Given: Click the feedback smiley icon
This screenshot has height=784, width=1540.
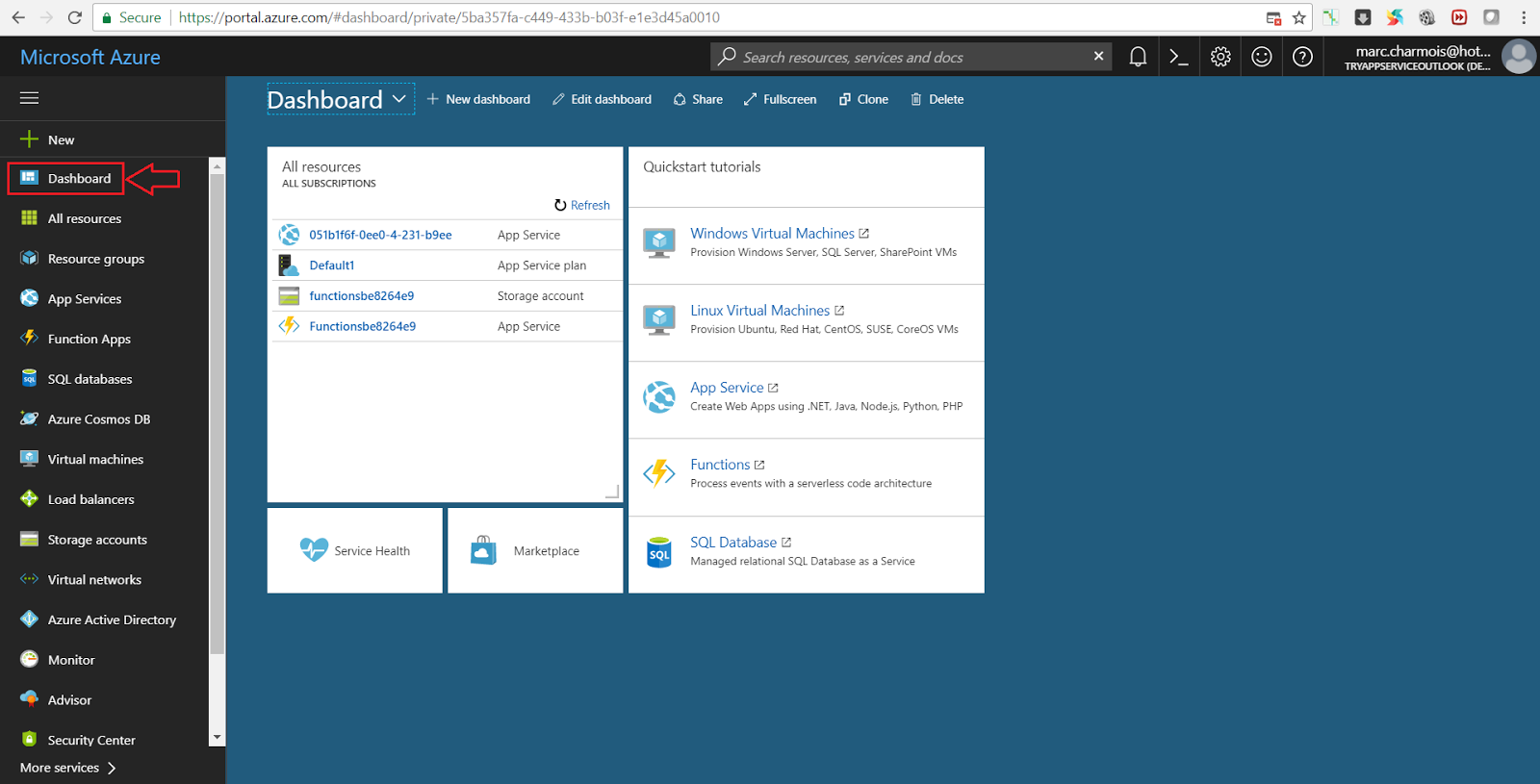Looking at the screenshot, I should (1262, 57).
